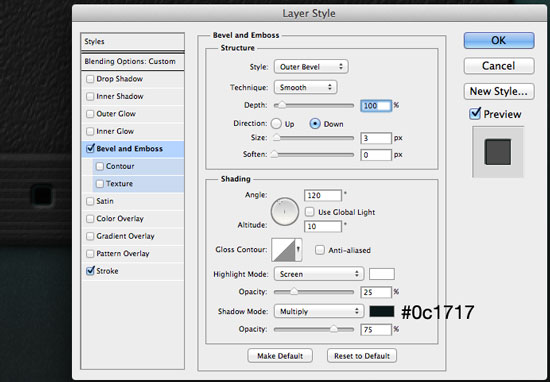The height and width of the screenshot is (382, 550).
Task: Click the Reset to Default button
Action: [362, 356]
